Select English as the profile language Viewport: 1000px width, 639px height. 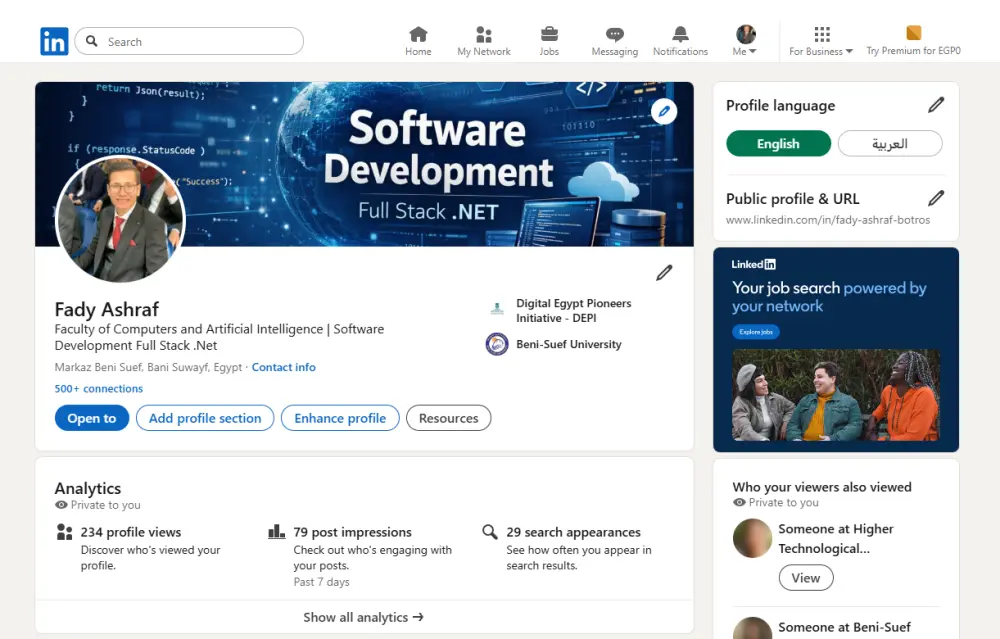[778, 143]
